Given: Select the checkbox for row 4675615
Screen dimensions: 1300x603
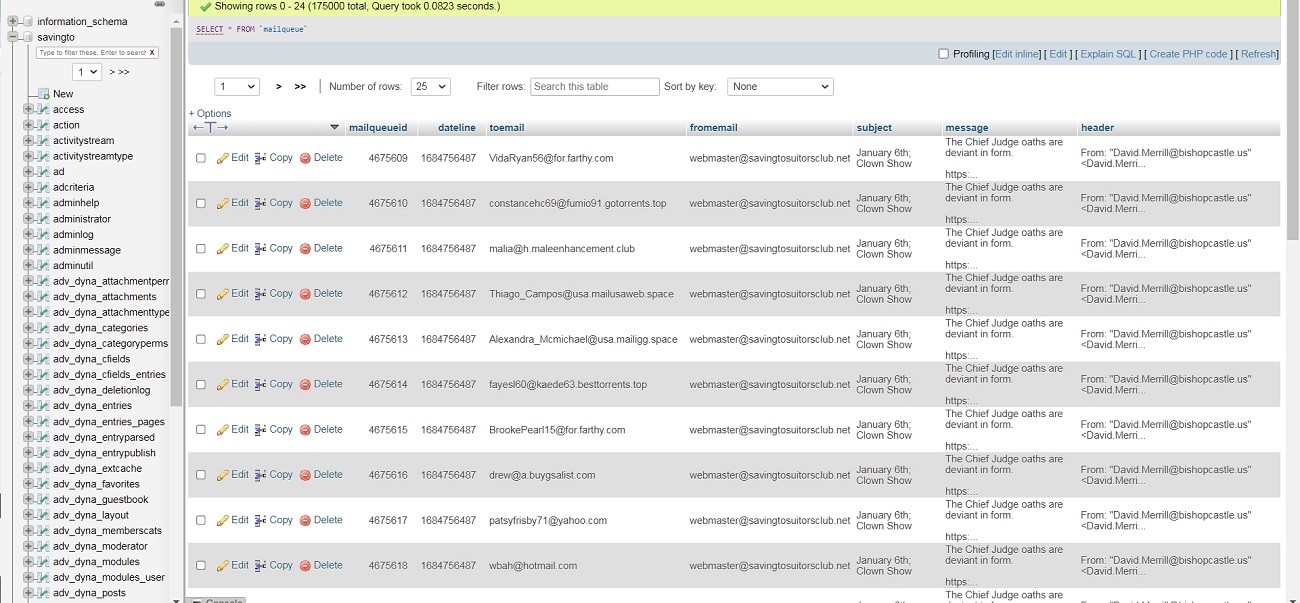Looking at the screenshot, I should [x=201, y=430].
